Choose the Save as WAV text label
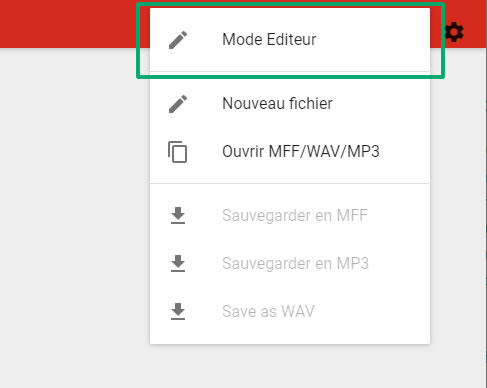The image size is (487, 388). (268, 311)
